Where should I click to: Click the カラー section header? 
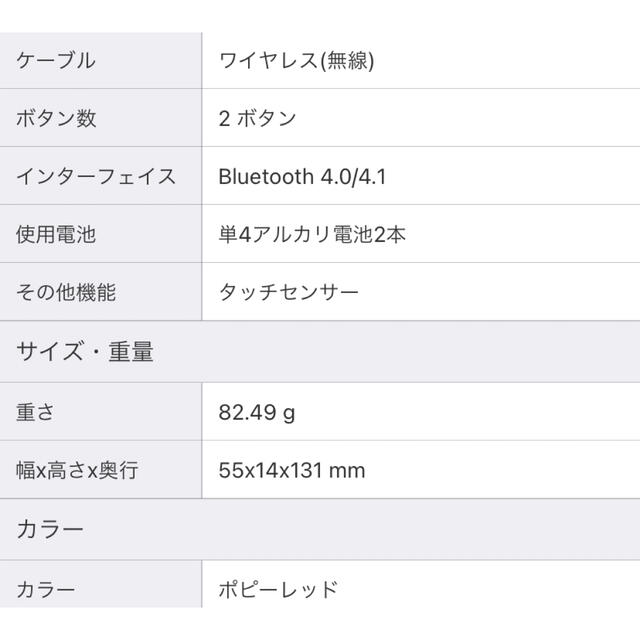point(320,529)
